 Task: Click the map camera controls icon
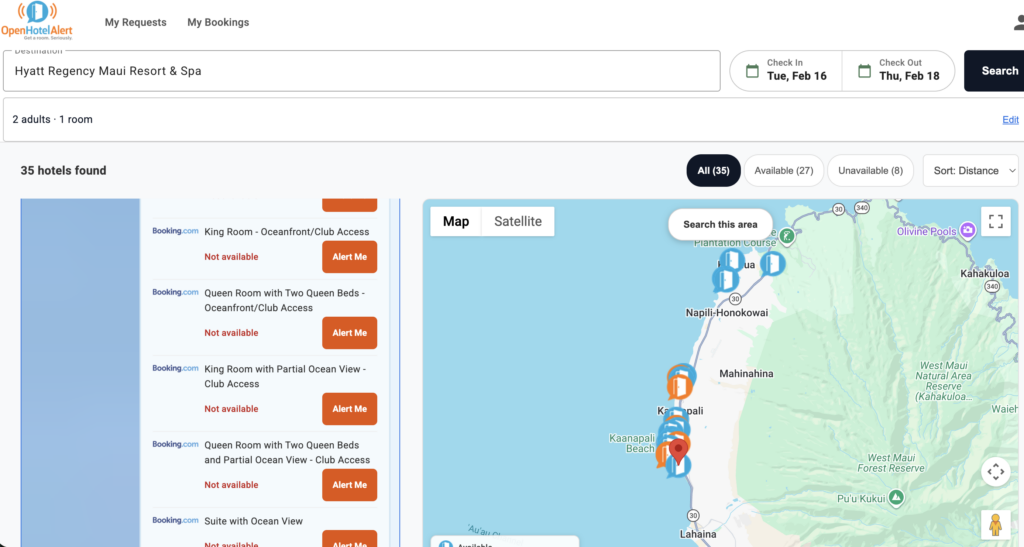(x=995, y=471)
